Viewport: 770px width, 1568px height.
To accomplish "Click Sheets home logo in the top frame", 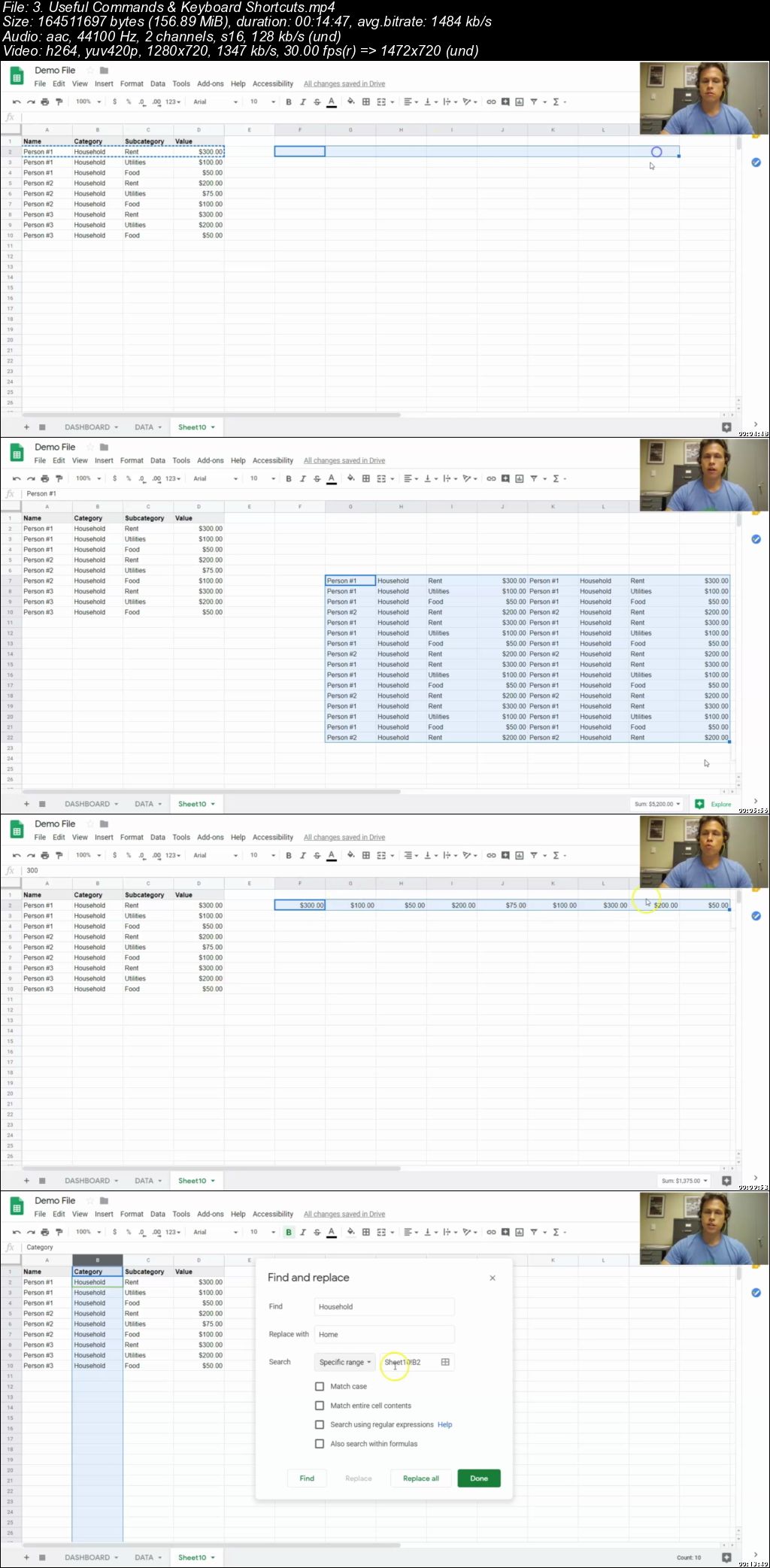I will pos(17,76).
